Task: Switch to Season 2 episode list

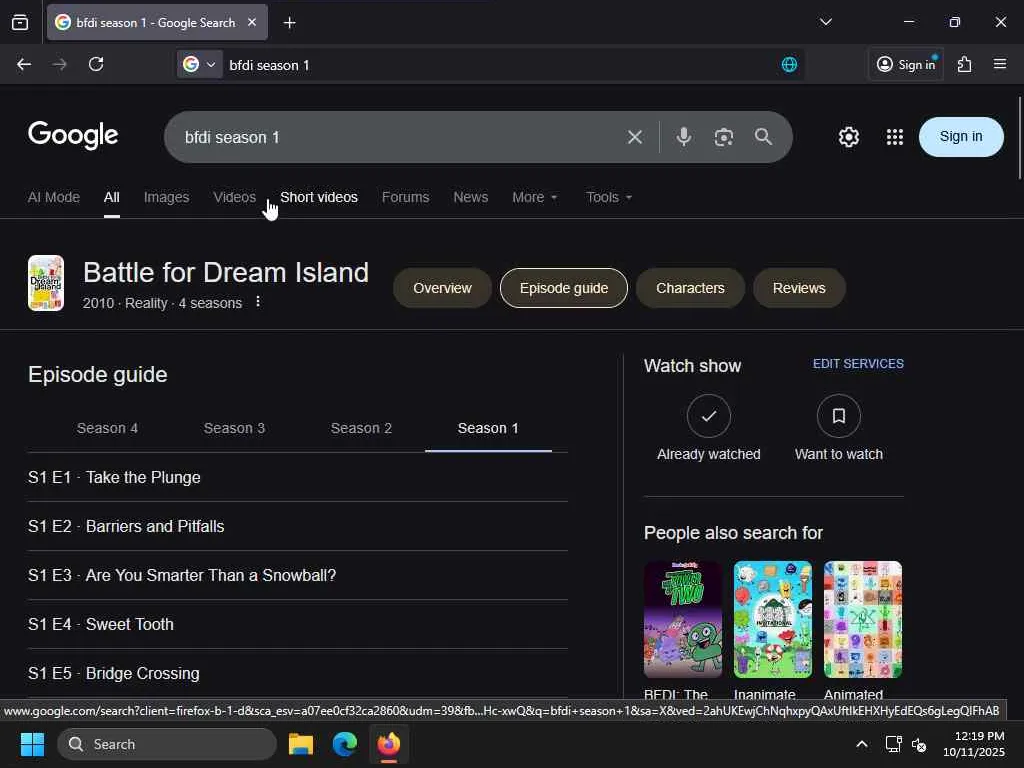Action: [x=361, y=428]
